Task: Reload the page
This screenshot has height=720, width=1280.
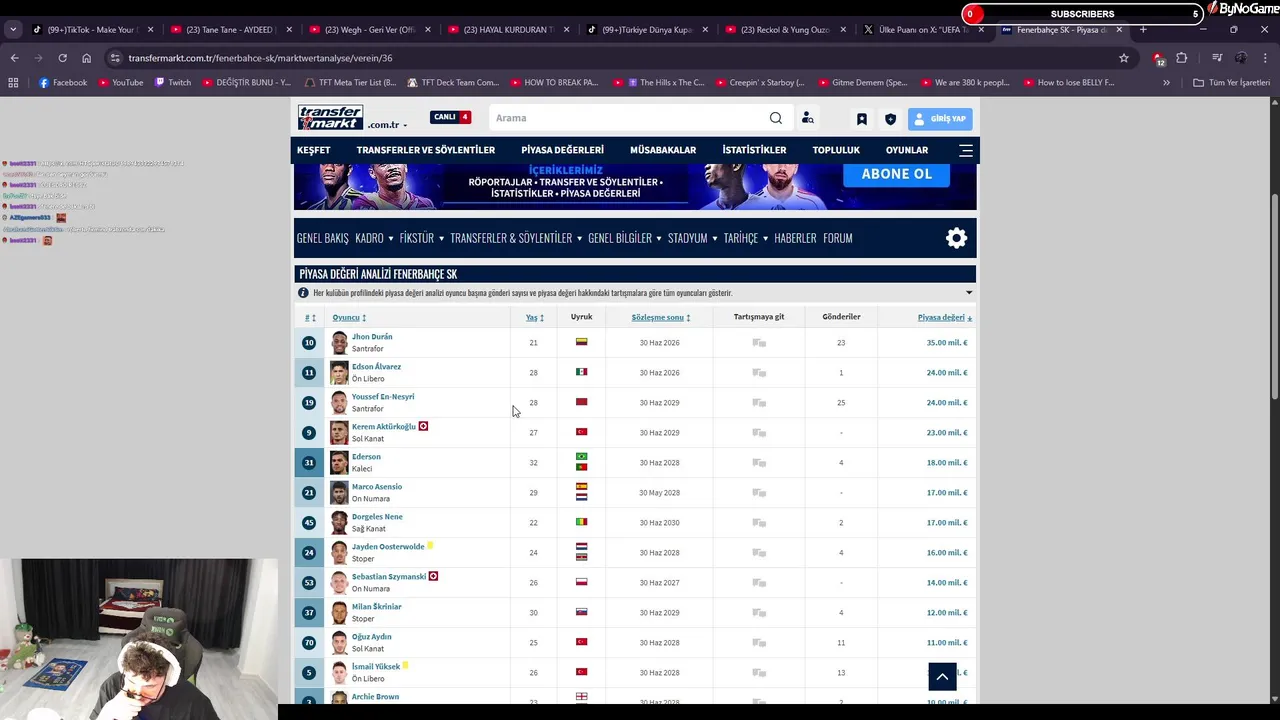Action: (x=62, y=58)
